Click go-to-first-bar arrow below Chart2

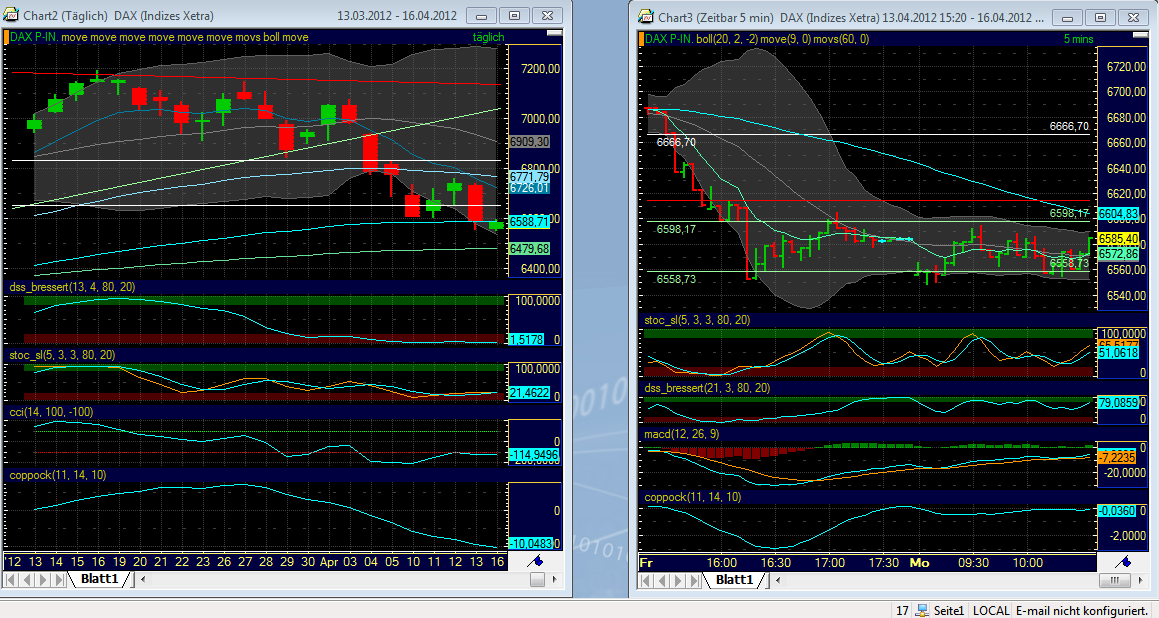tap(11, 579)
